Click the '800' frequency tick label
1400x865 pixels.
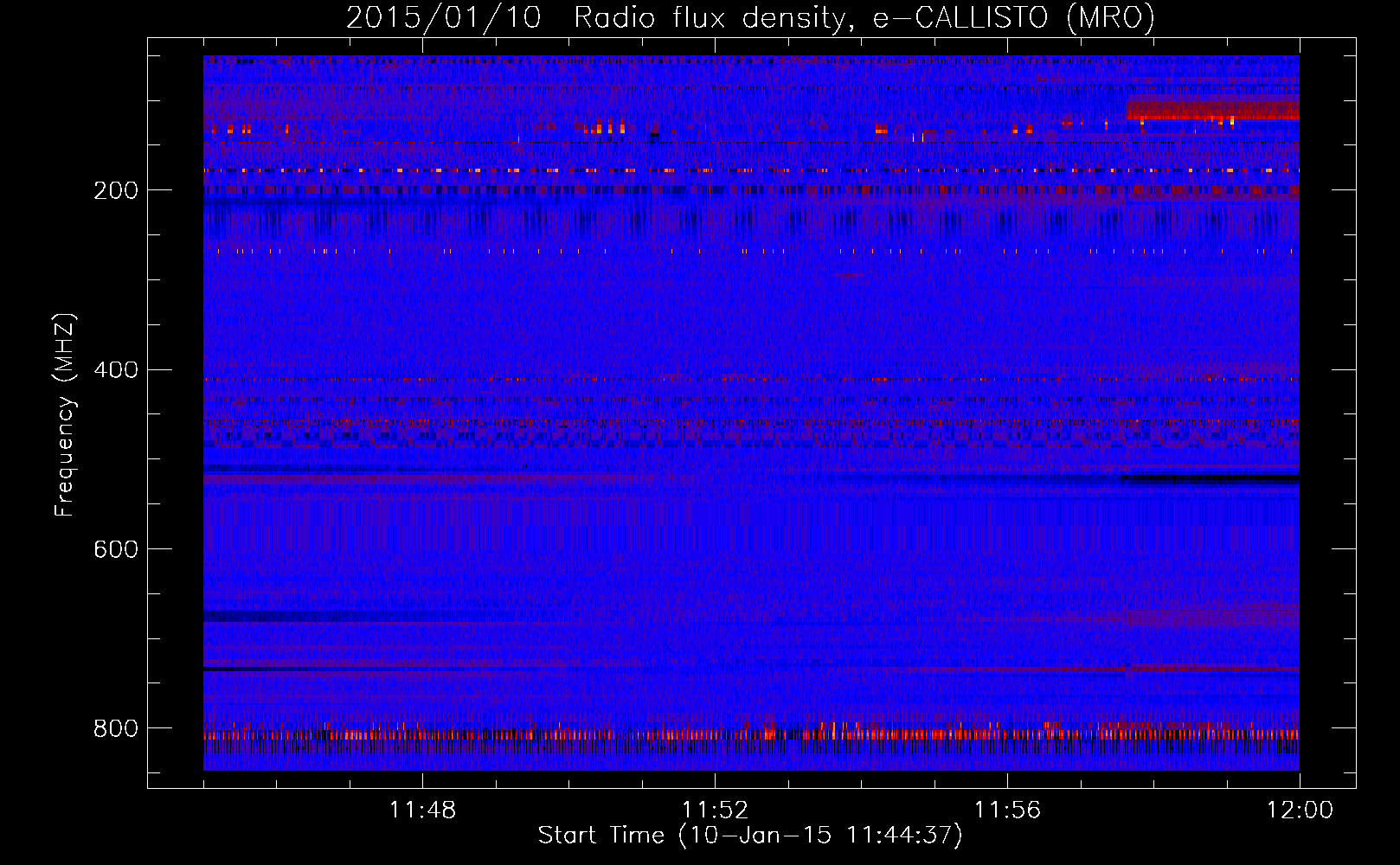[115, 728]
